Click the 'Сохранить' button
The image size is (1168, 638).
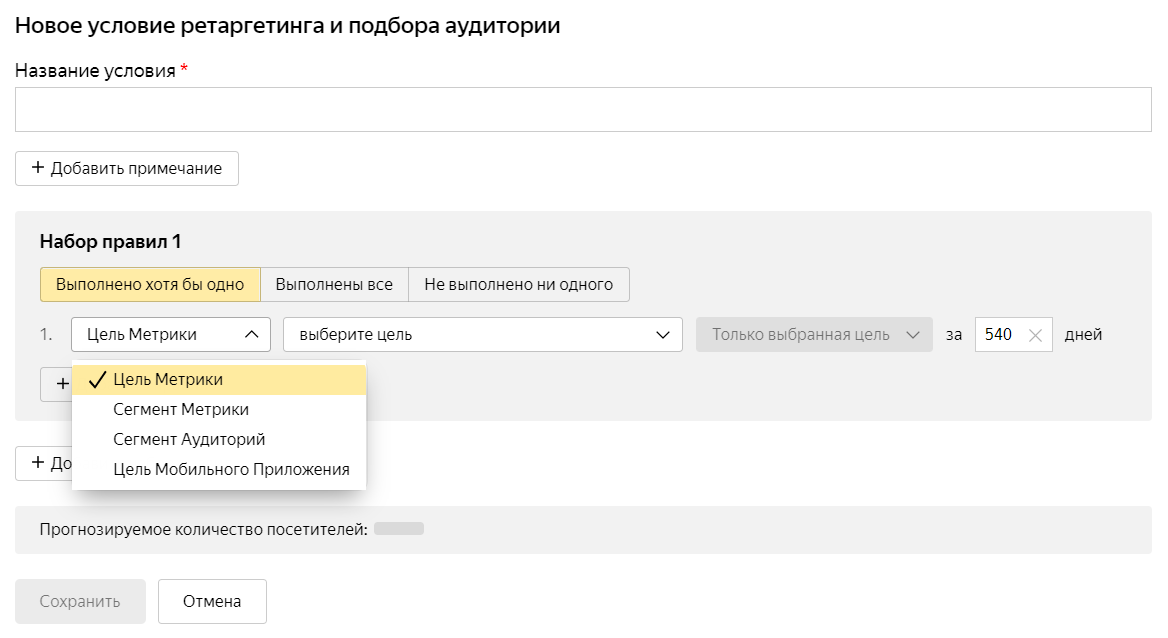[x=80, y=601]
